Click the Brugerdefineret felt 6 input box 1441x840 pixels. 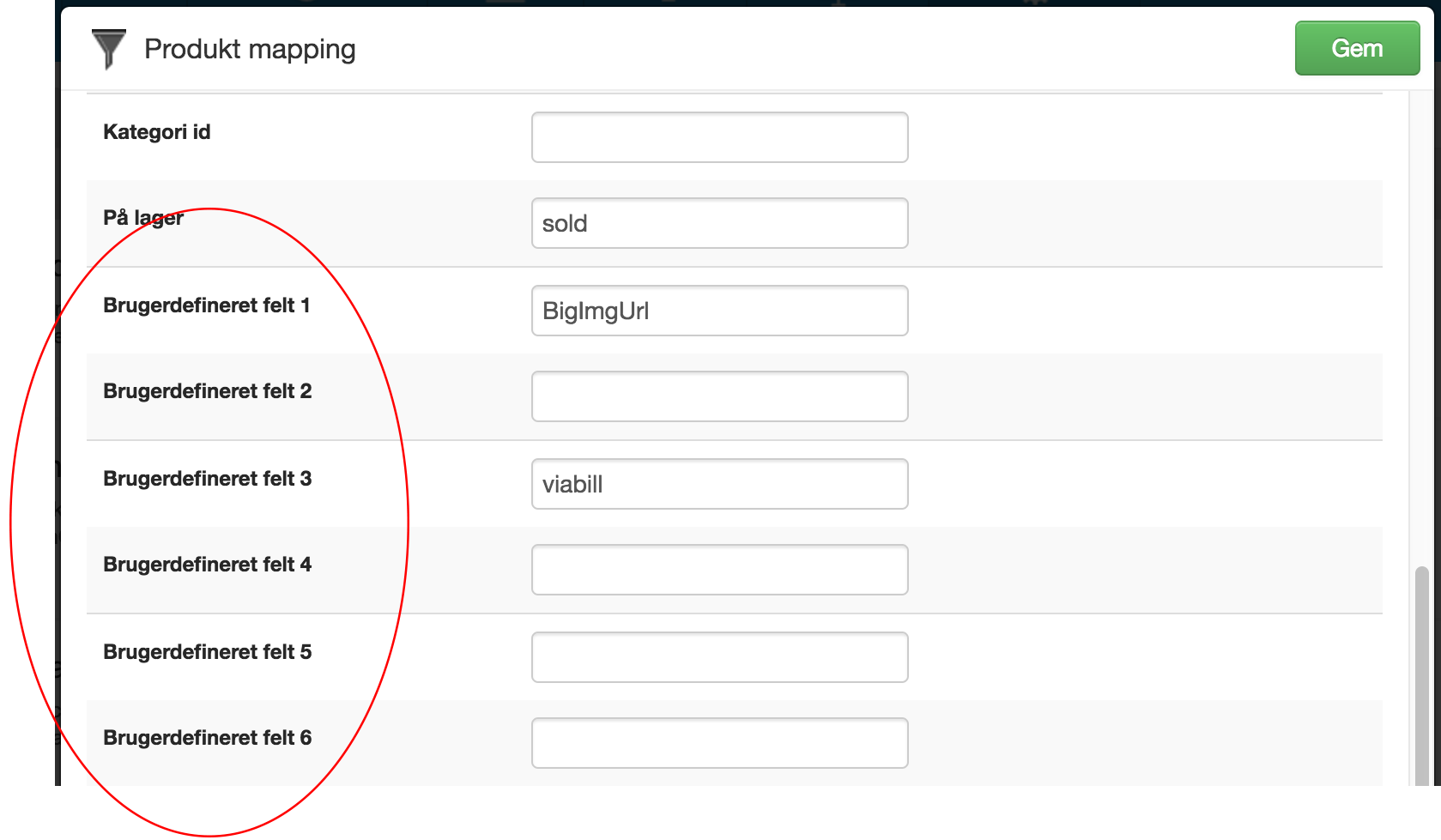[719, 743]
